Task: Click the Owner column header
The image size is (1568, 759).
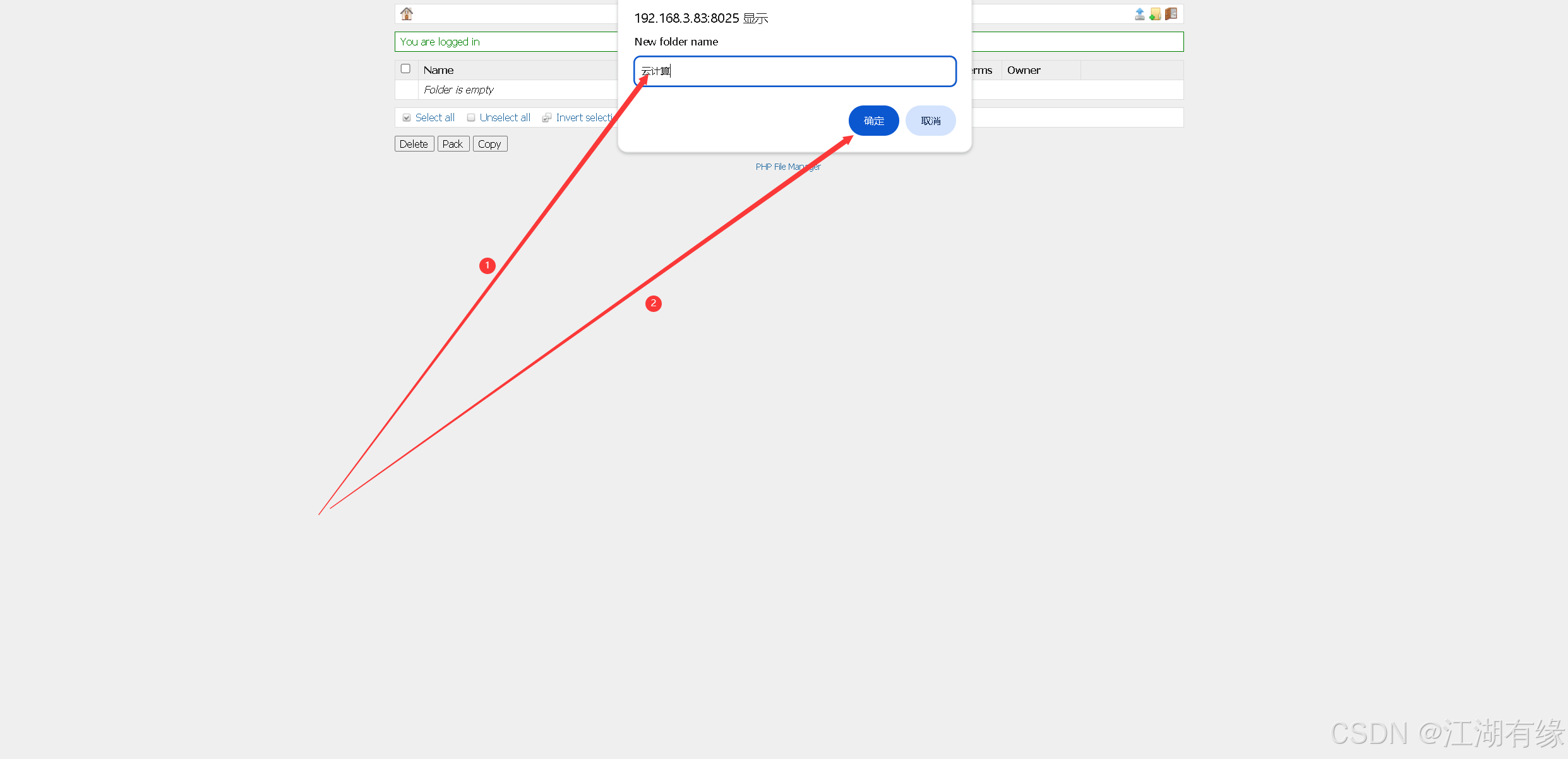Action: pyautogui.click(x=1023, y=70)
